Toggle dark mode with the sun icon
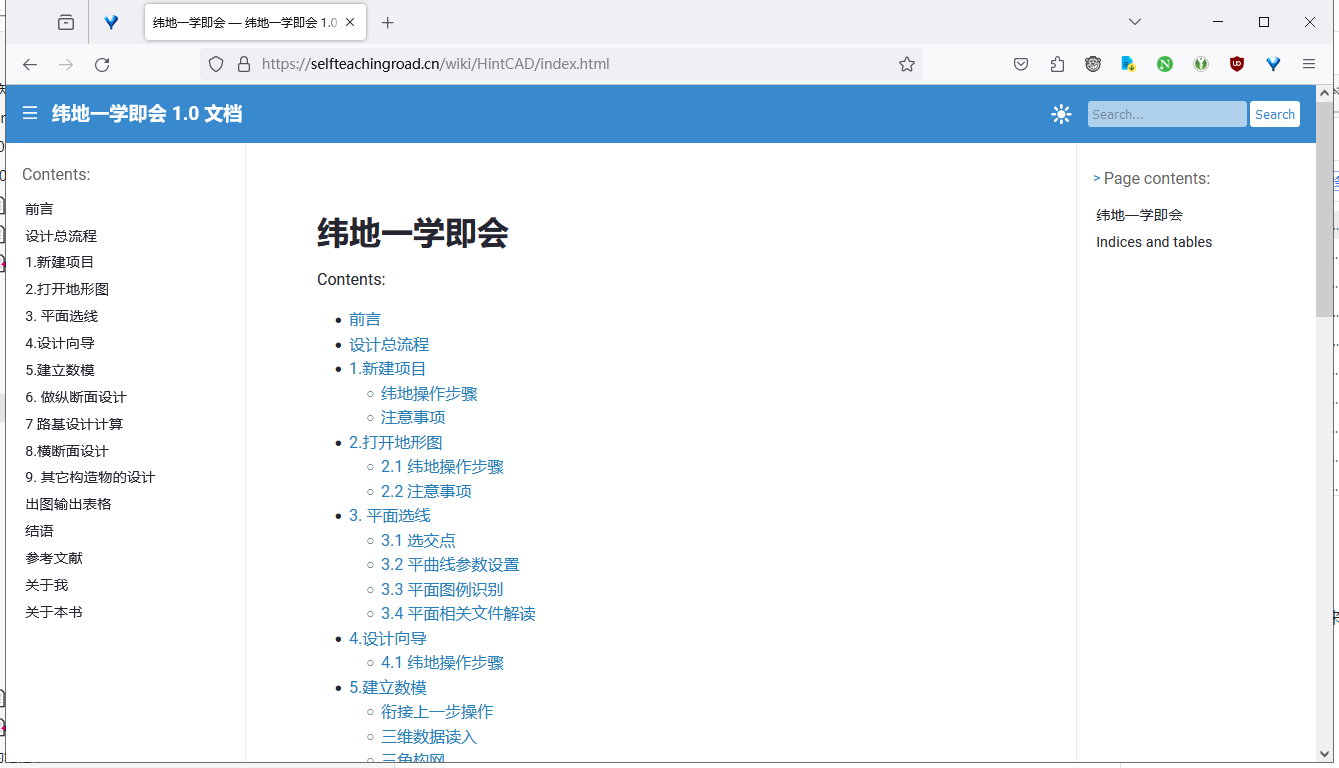 pyautogui.click(x=1060, y=113)
